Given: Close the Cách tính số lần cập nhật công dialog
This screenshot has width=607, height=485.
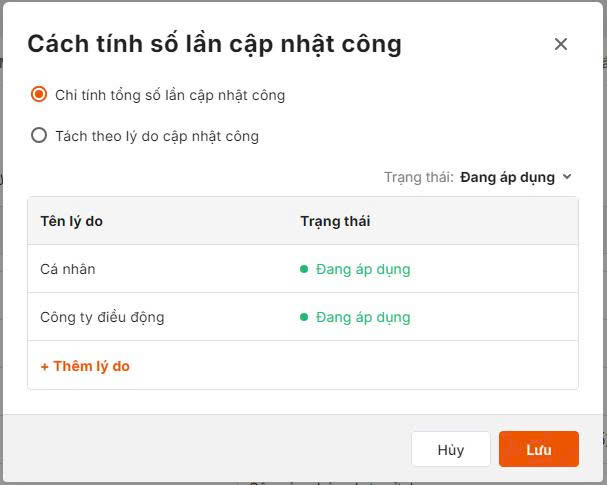Looking at the screenshot, I should [x=560, y=44].
